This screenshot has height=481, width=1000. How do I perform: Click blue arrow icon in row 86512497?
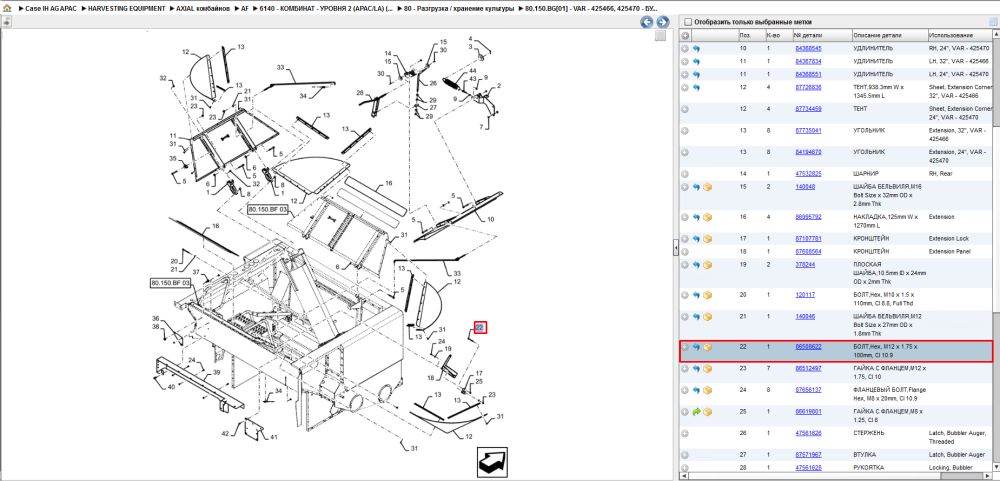[696, 369]
